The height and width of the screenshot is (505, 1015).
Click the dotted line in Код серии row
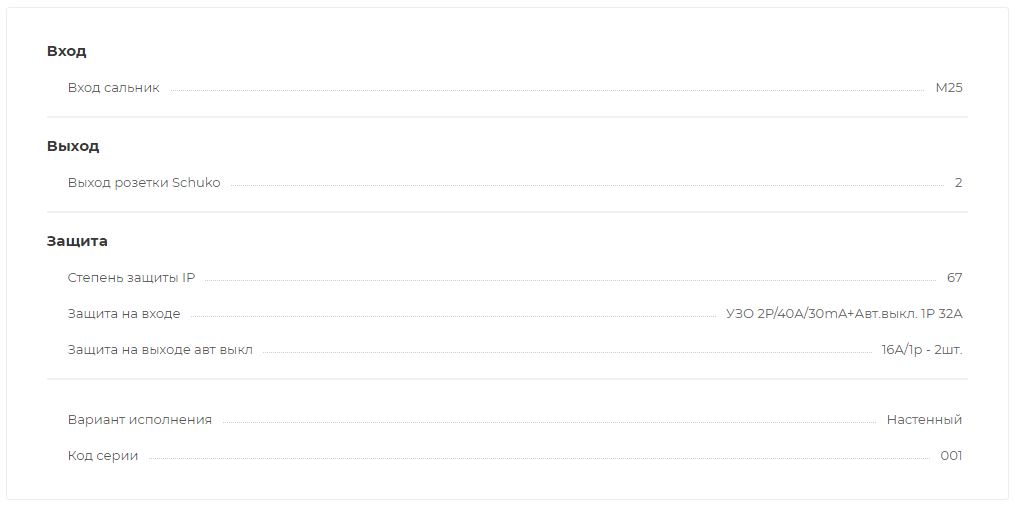[x=539, y=459]
